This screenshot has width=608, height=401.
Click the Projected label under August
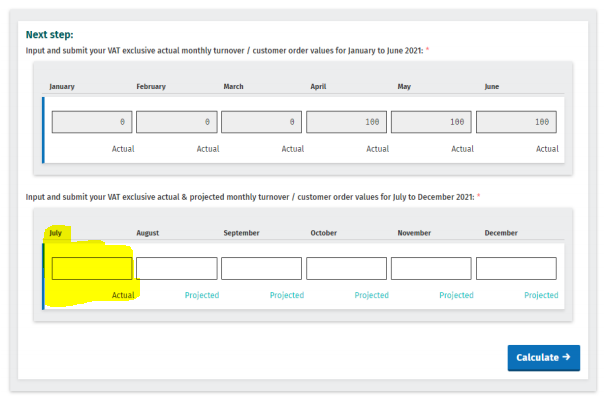[201, 295]
